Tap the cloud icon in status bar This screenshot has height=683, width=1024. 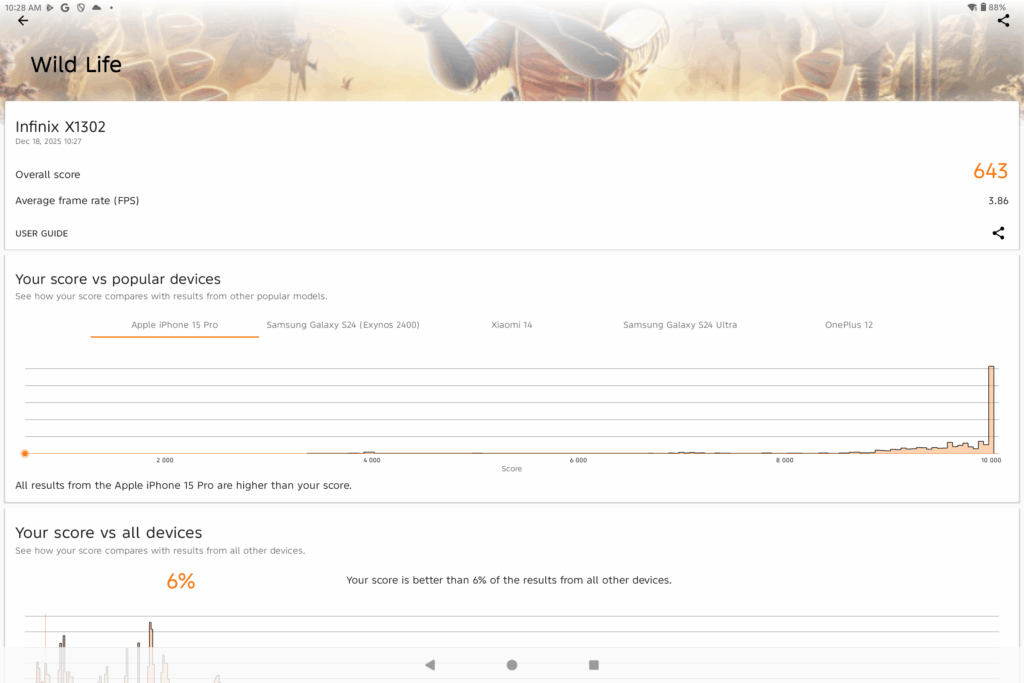coord(96,7)
